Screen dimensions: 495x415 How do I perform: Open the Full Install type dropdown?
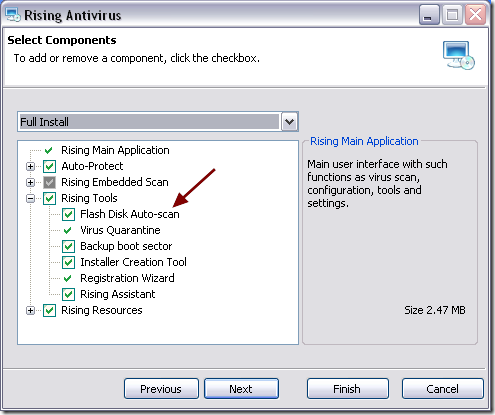289,122
